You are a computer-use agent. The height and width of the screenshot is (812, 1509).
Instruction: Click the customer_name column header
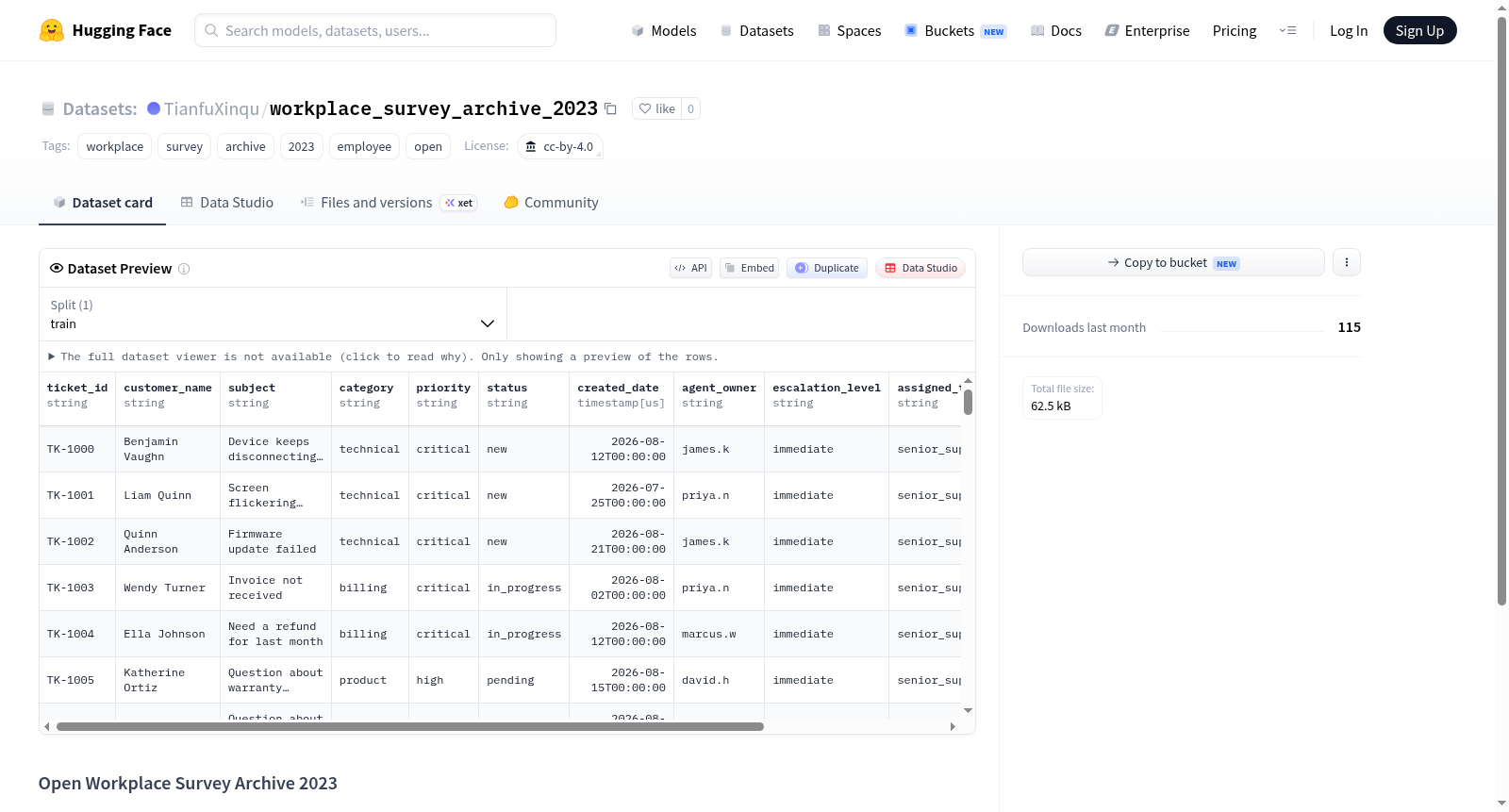pos(168,395)
